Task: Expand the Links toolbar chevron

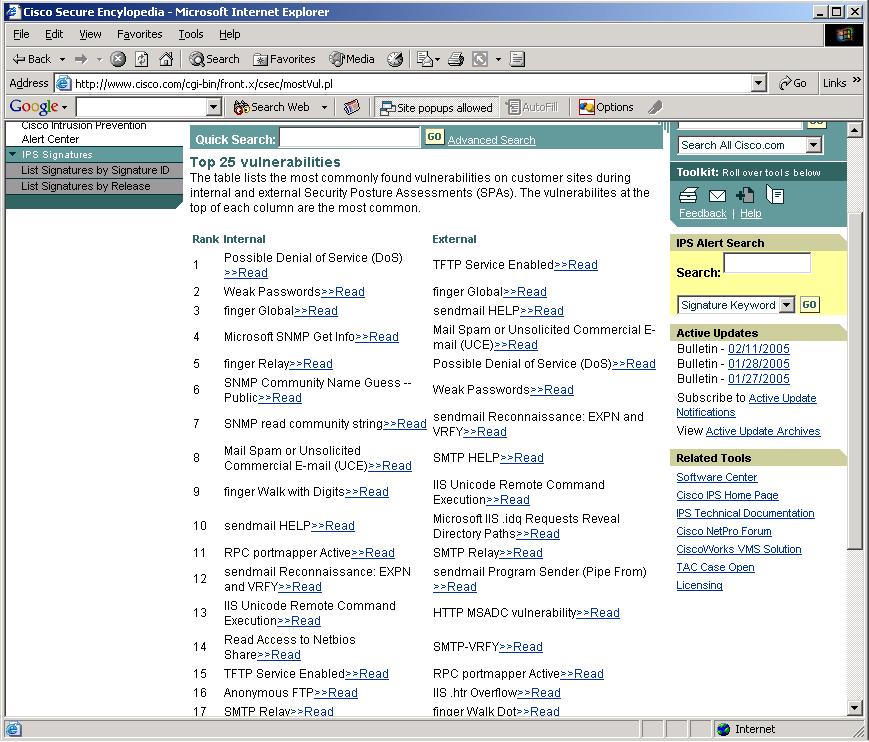Action: tap(856, 80)
